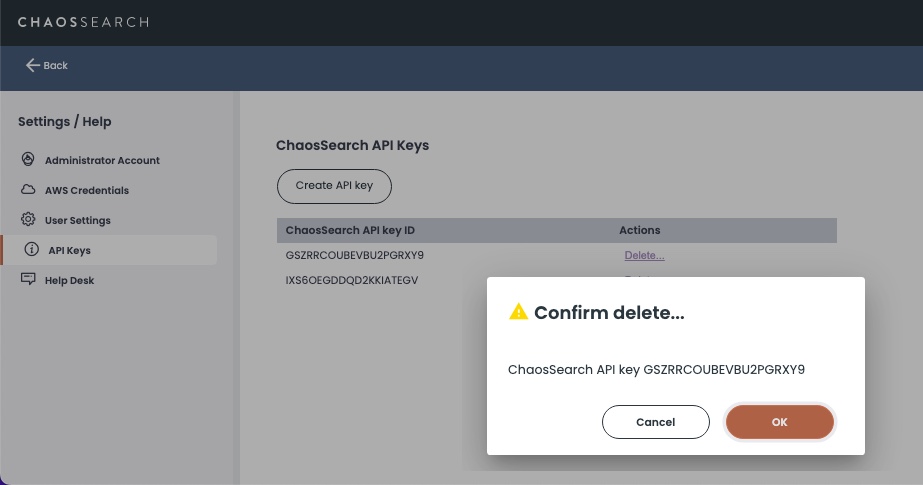The width and height of the screenshot is (923, 485).
Task: Click the AWS Credentials cloud icon
Action: tap(28, 190)
